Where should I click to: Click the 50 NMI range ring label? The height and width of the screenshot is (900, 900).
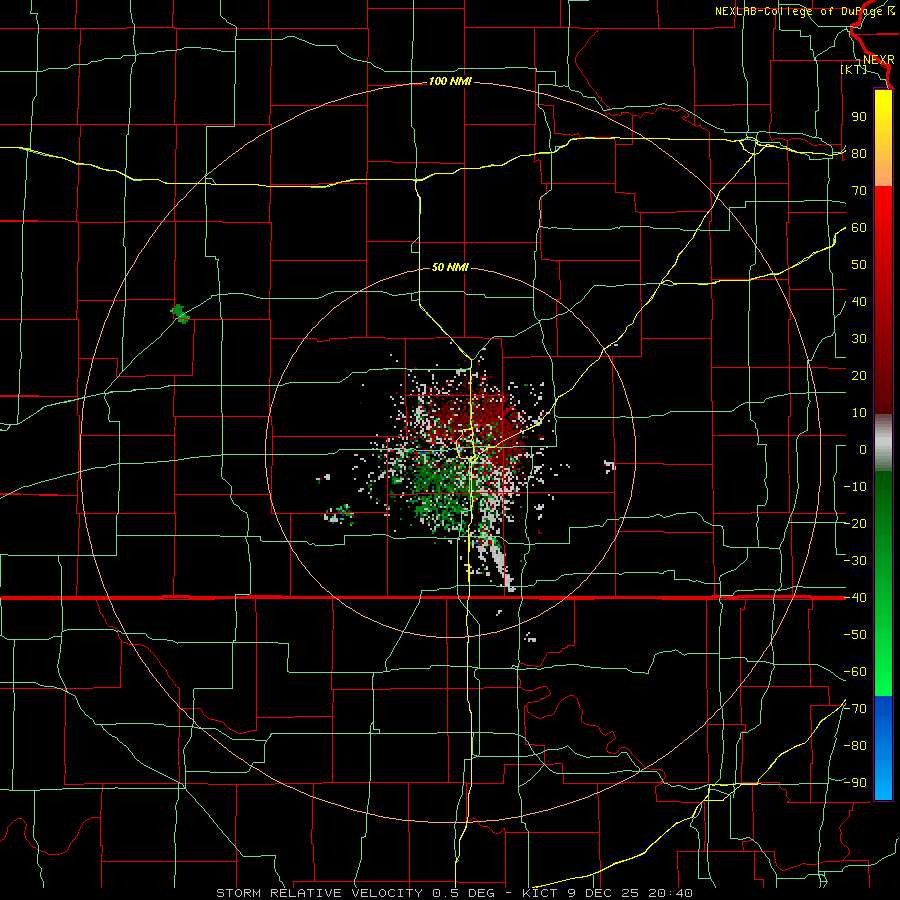450,267
